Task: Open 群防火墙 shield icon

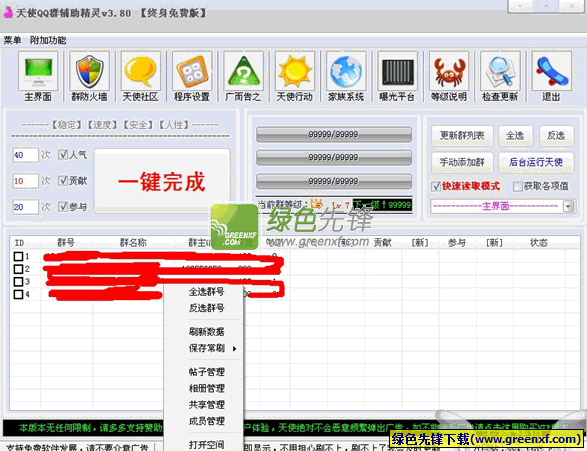Action: (89, 71)
